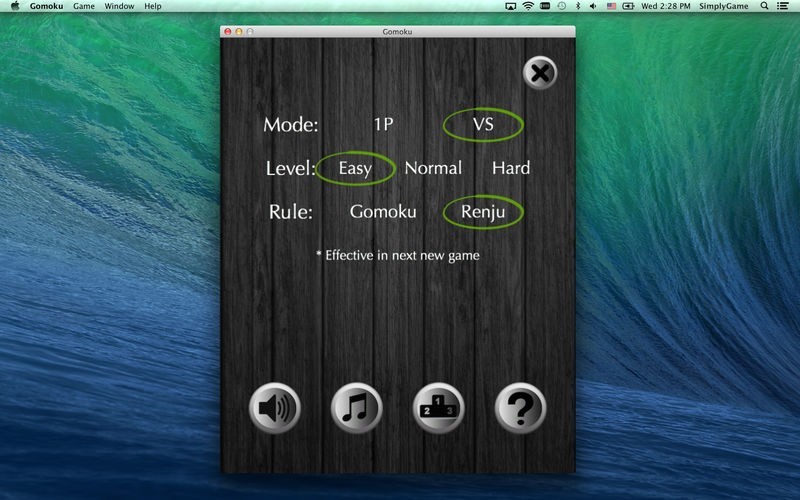The image size is (800, 500).
Task: Open the Game menu
Action: pos(84,7)
